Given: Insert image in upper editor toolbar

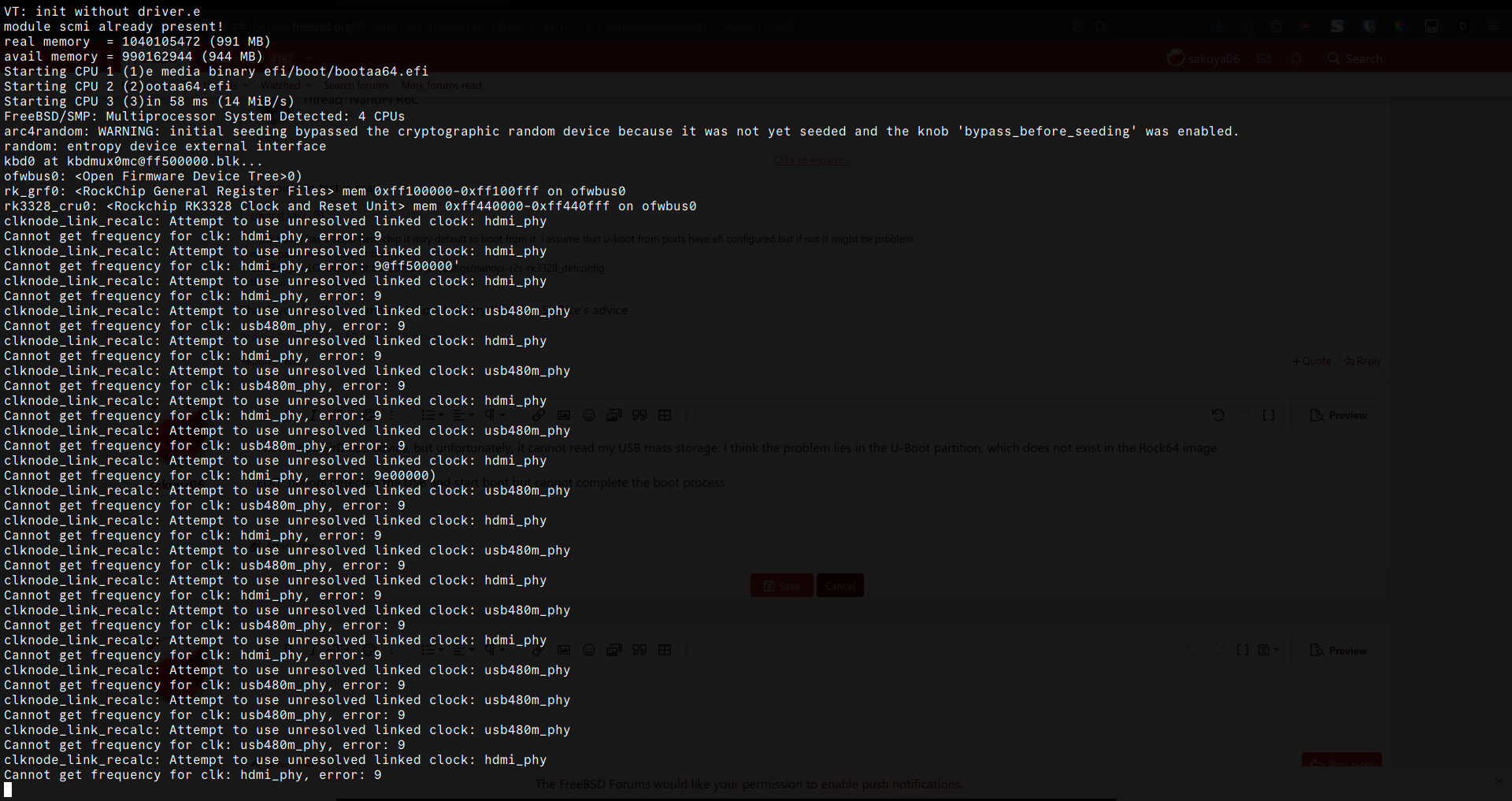Looking at the screenshot, I should coord(564,415).
